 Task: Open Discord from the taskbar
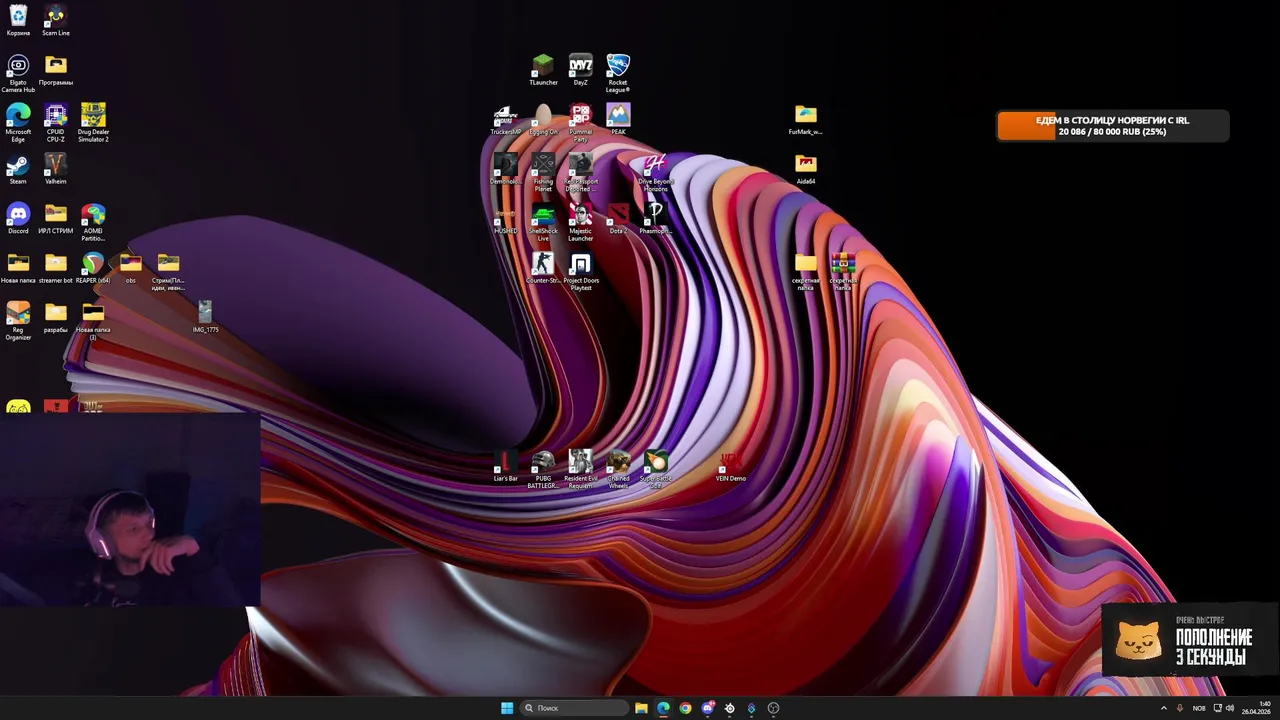(708, 708)
